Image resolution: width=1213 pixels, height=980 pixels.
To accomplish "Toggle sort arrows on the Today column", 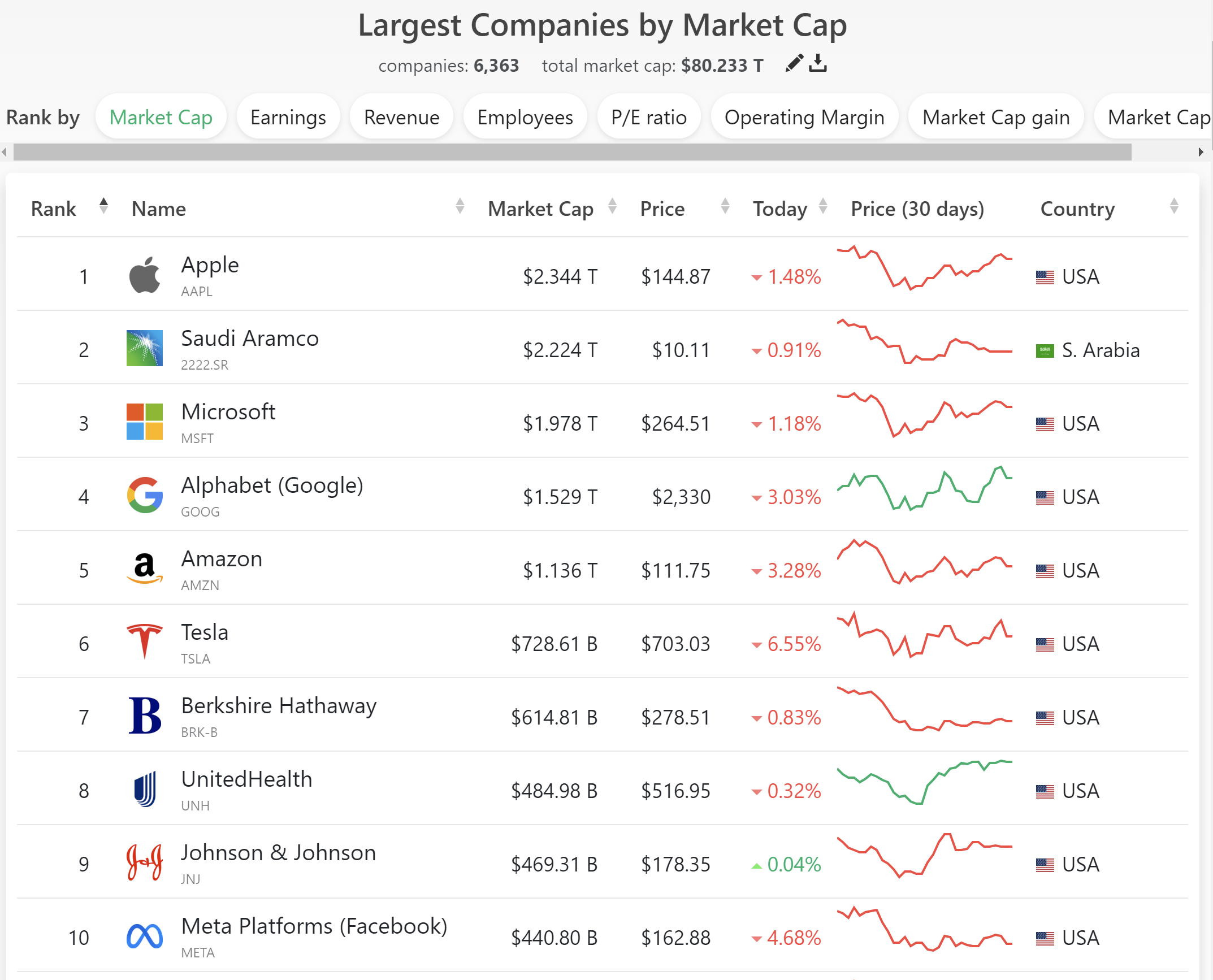I will pyautogui.click(x=823, y=206).
